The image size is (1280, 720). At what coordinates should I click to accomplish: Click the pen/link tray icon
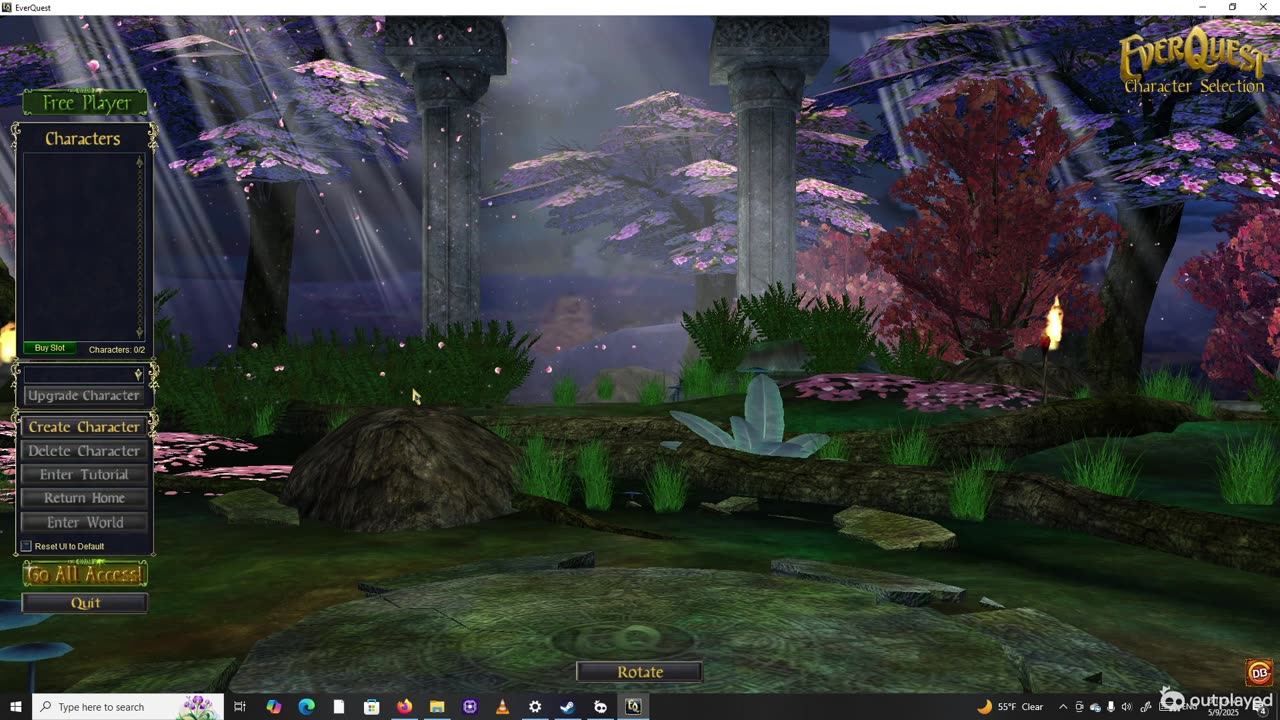(1145, 707)
